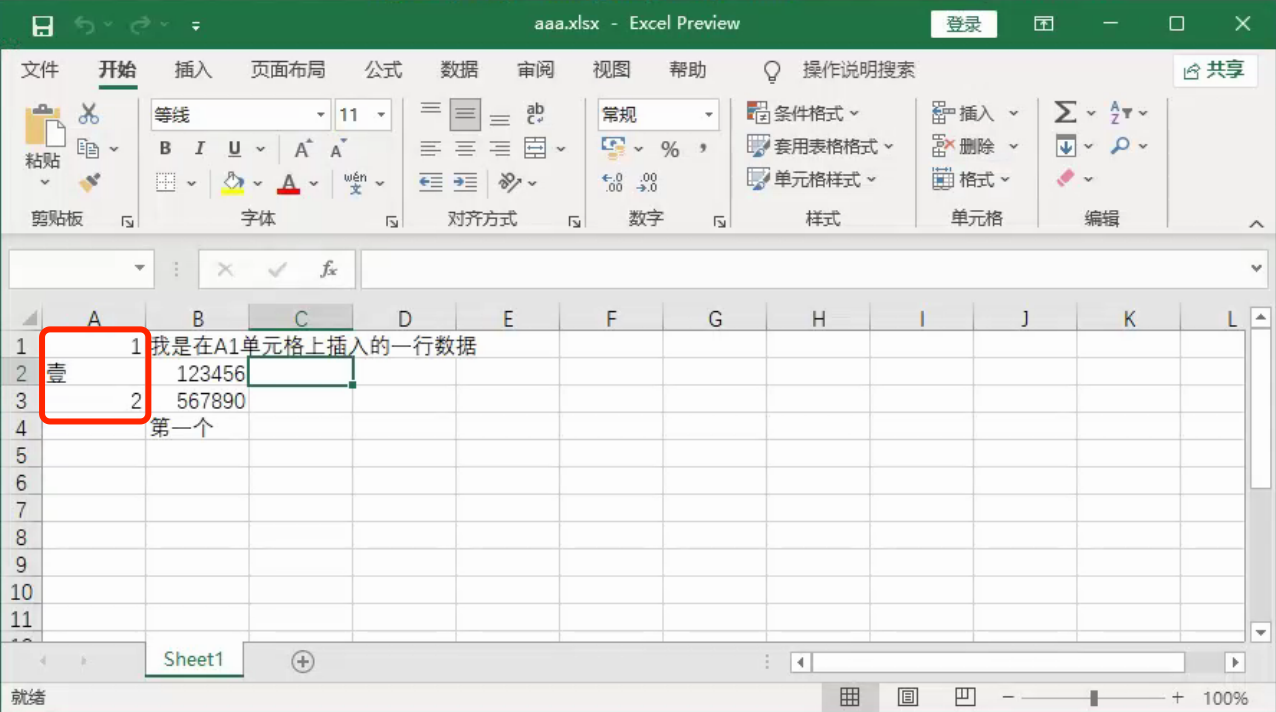Toggle italic formatting
The height and width of the screenshot is (712, 1276).
[199, 149]
